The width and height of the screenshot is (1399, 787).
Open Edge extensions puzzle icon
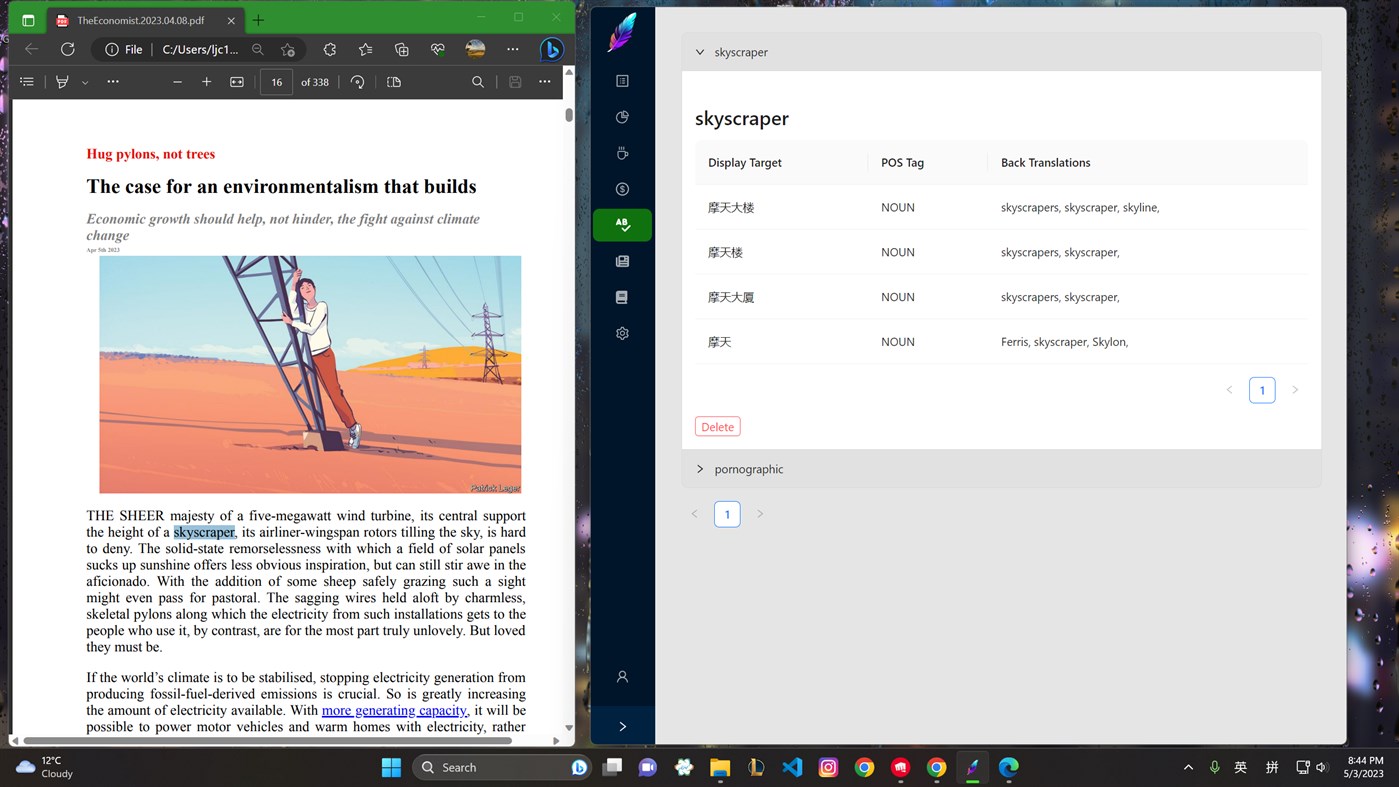[x=329, y=49]
